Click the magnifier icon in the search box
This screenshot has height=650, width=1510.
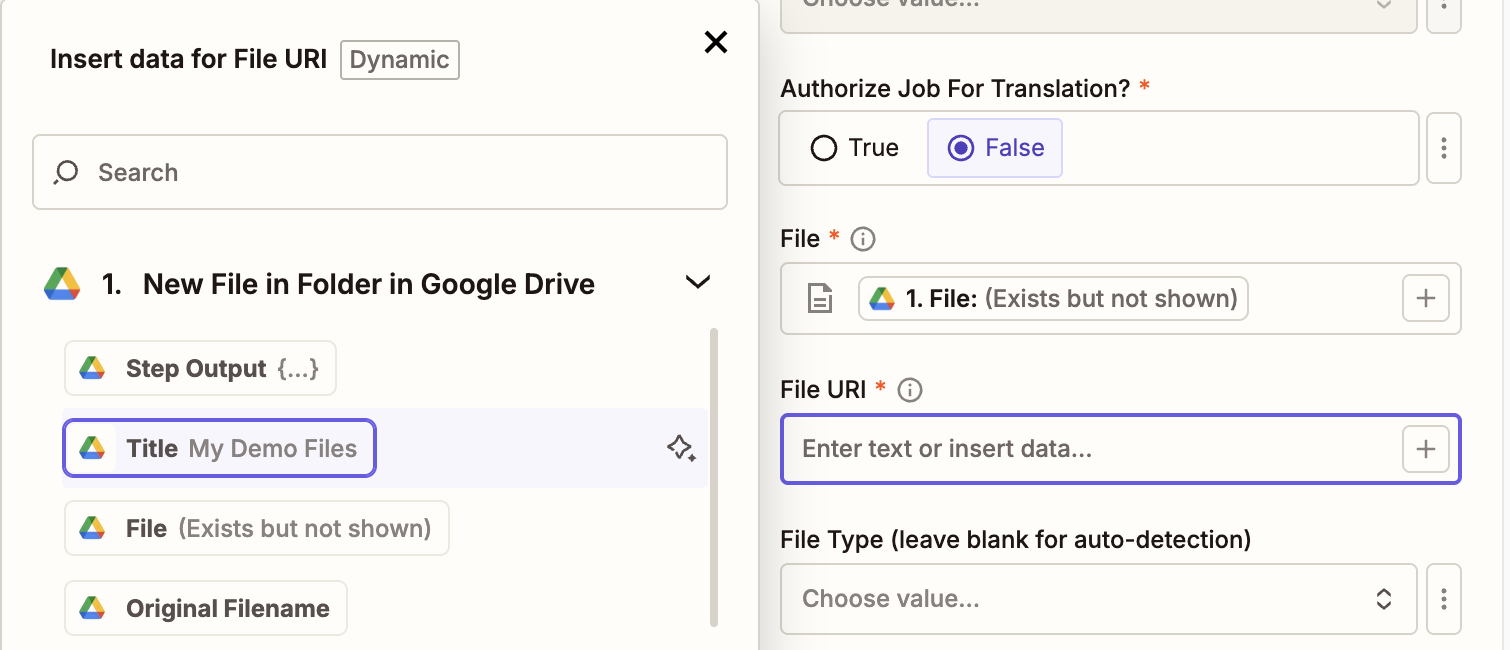click(65, 172)
